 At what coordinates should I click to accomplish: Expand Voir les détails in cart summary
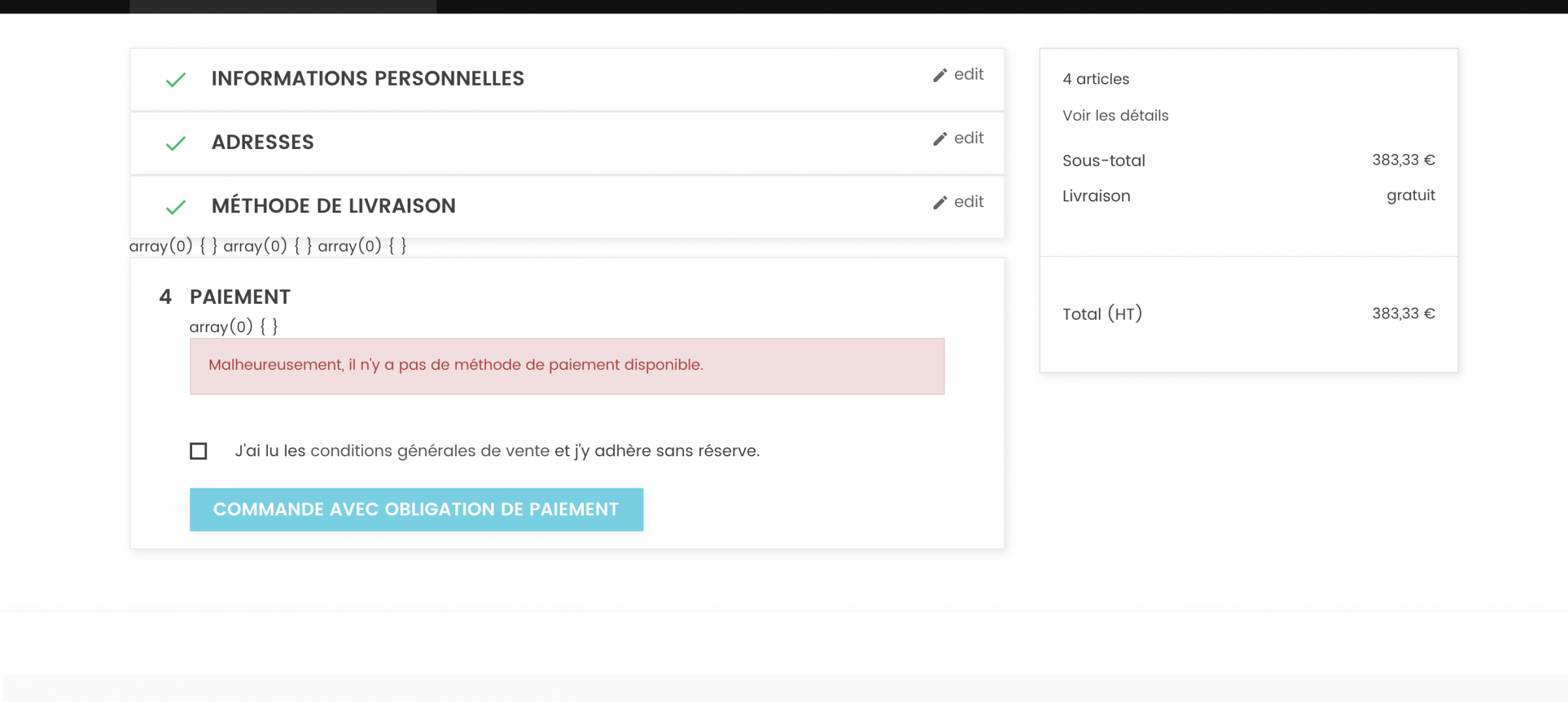click(x=1115, y=116)
